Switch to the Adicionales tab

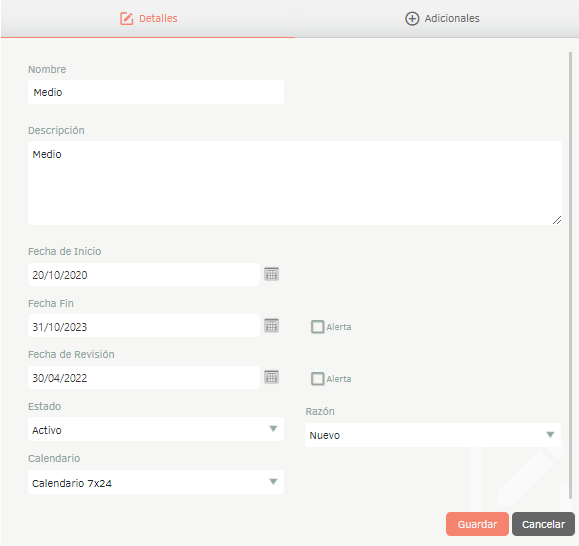(x=442, y=18)
